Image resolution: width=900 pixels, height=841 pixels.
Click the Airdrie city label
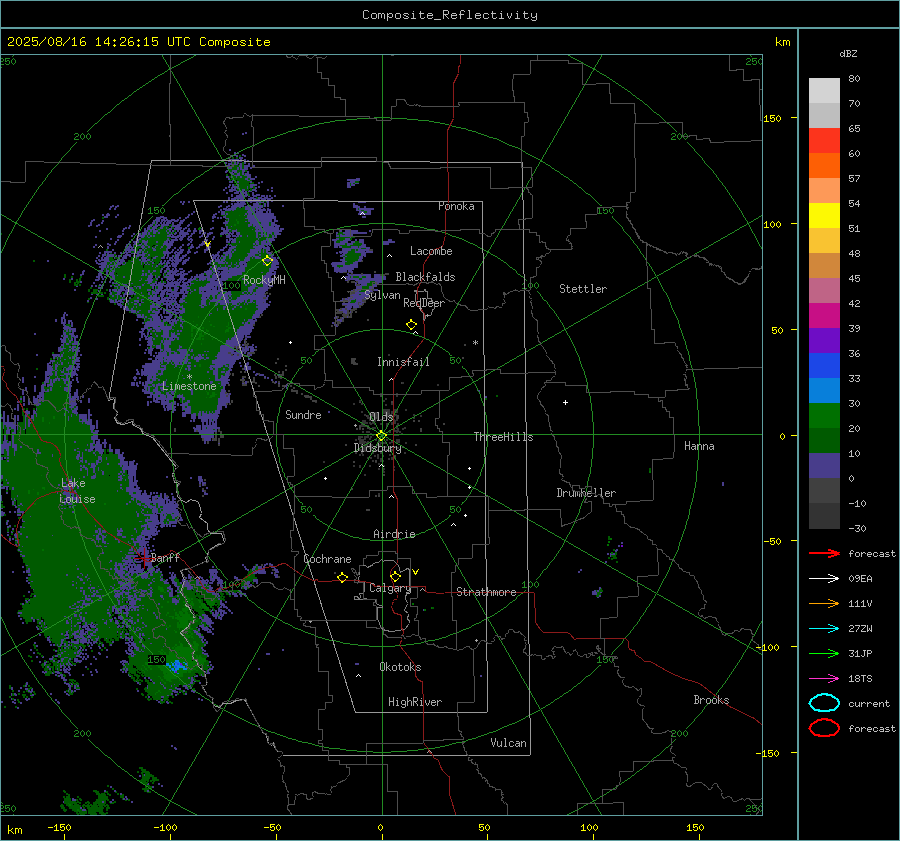[x=394, y=534]
